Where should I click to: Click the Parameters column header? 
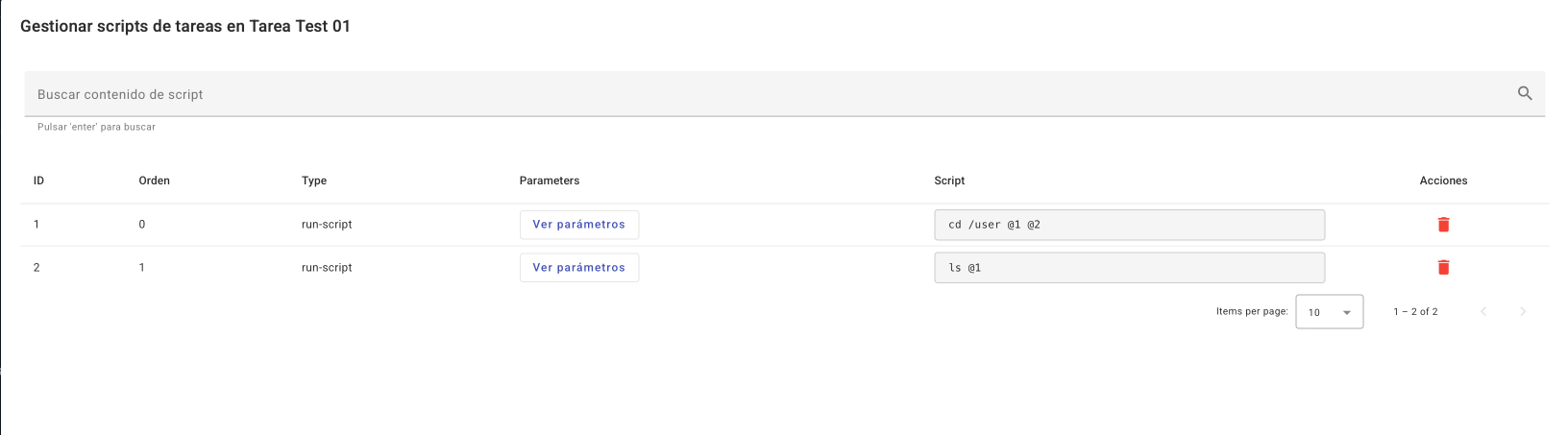pyautogui.click(x=550, y=181)
